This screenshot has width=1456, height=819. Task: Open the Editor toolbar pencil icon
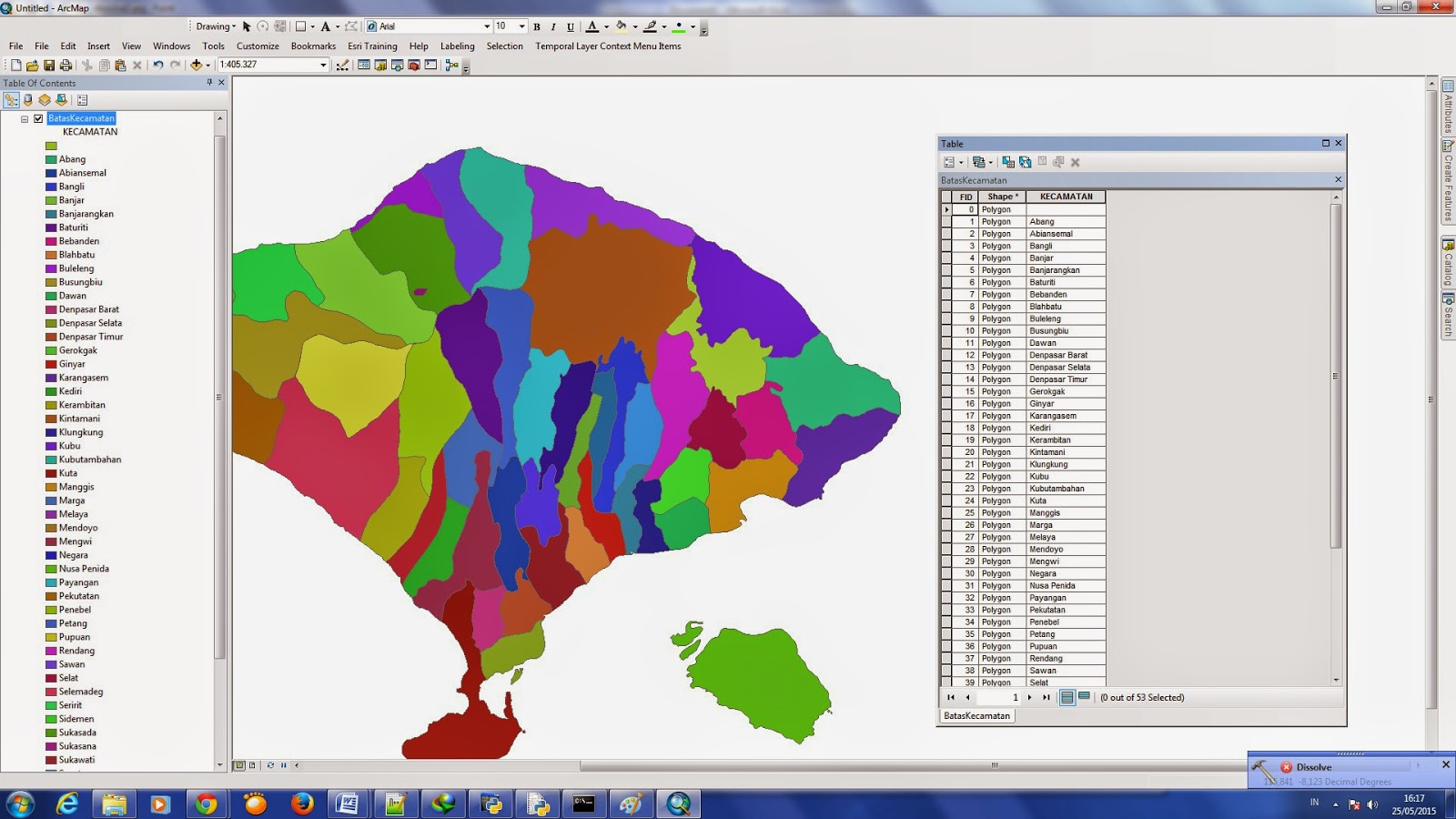pyautogui.click(x=343, y=66)
